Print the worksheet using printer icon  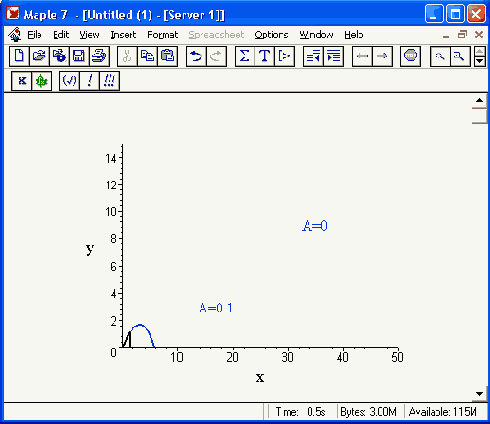tap(99, 56)
